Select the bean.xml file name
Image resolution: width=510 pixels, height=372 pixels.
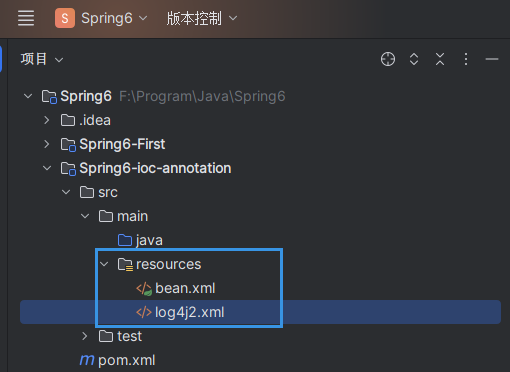coord(185,288)
